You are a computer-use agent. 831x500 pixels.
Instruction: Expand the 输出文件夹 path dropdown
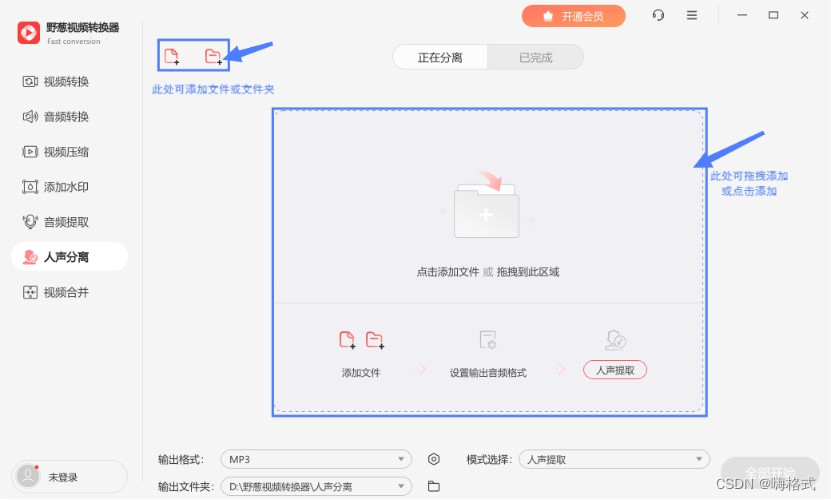coord(316,486)
